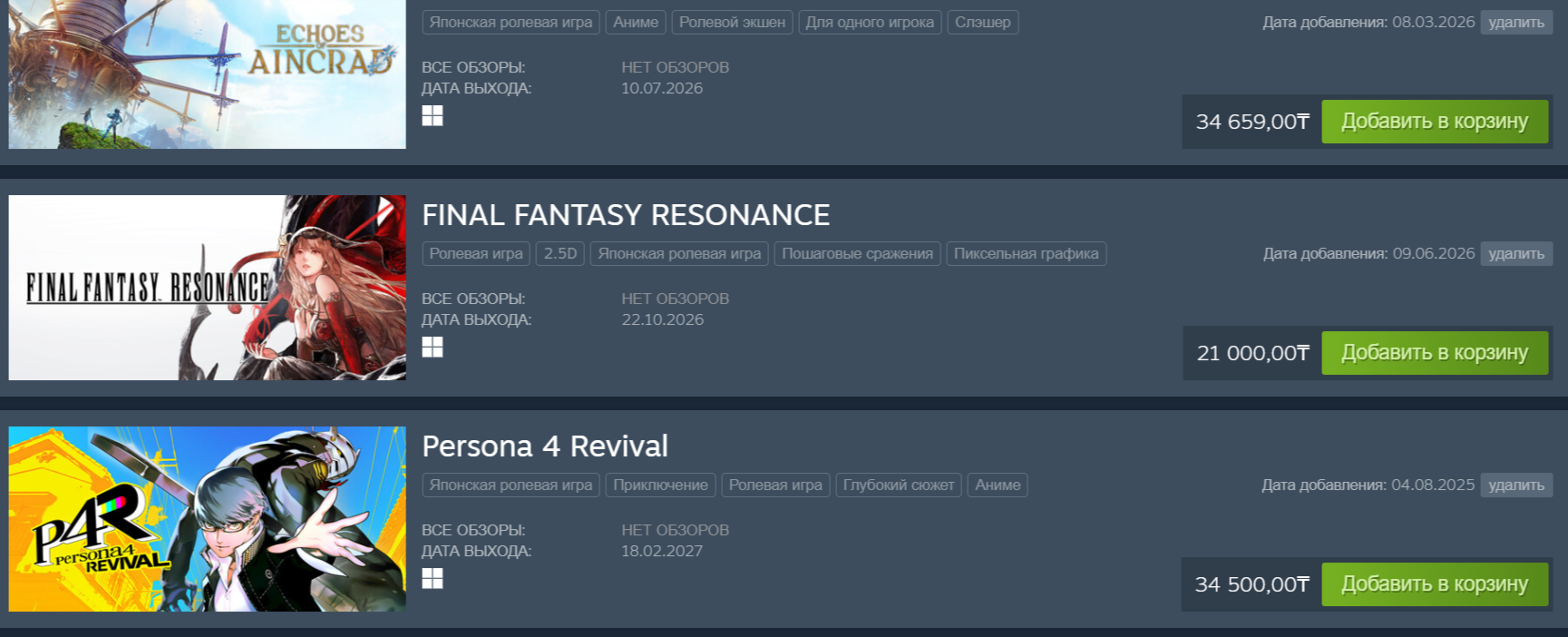The image size is (1568, 637).
Task: Open the Persona 4 Revival capsule image
Action: (x=208, y=519)
